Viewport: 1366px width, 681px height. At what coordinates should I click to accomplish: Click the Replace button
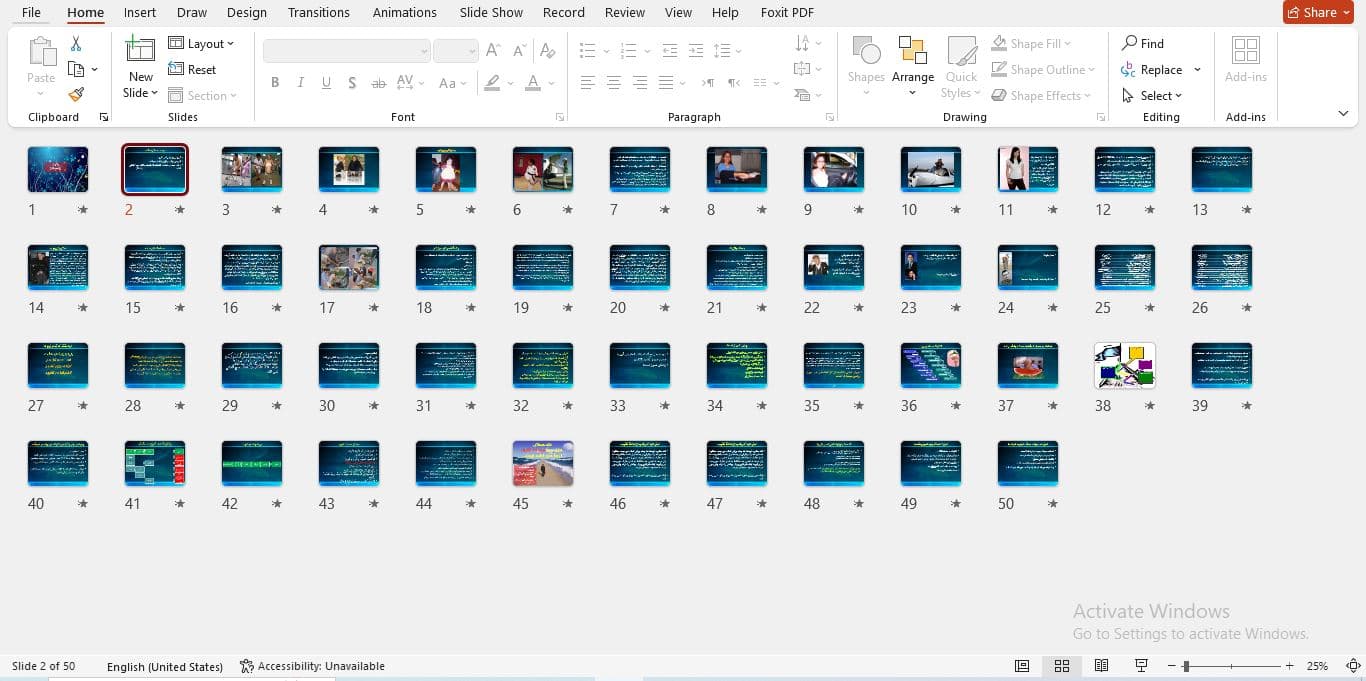pyautogui.click(x=1152, y=70)
